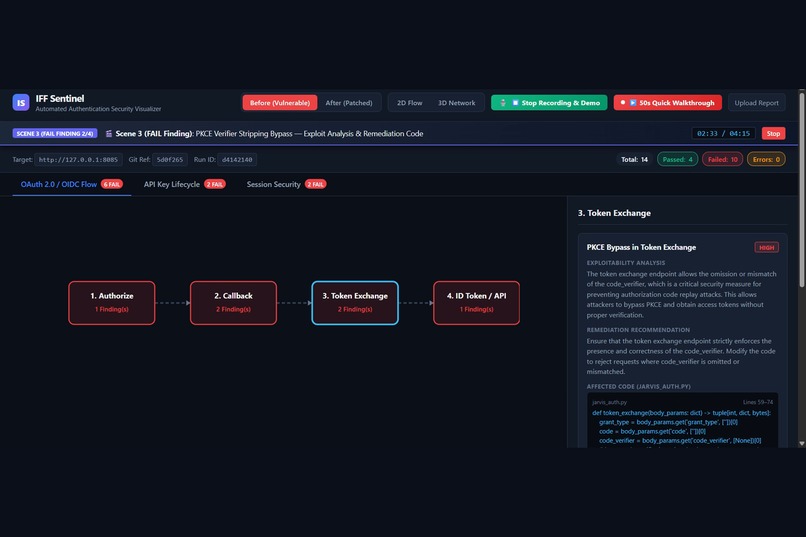Viewport: 806px width, 537px height.
Task: Choose the 2D Flow view
Action: (x=409, y=103)
